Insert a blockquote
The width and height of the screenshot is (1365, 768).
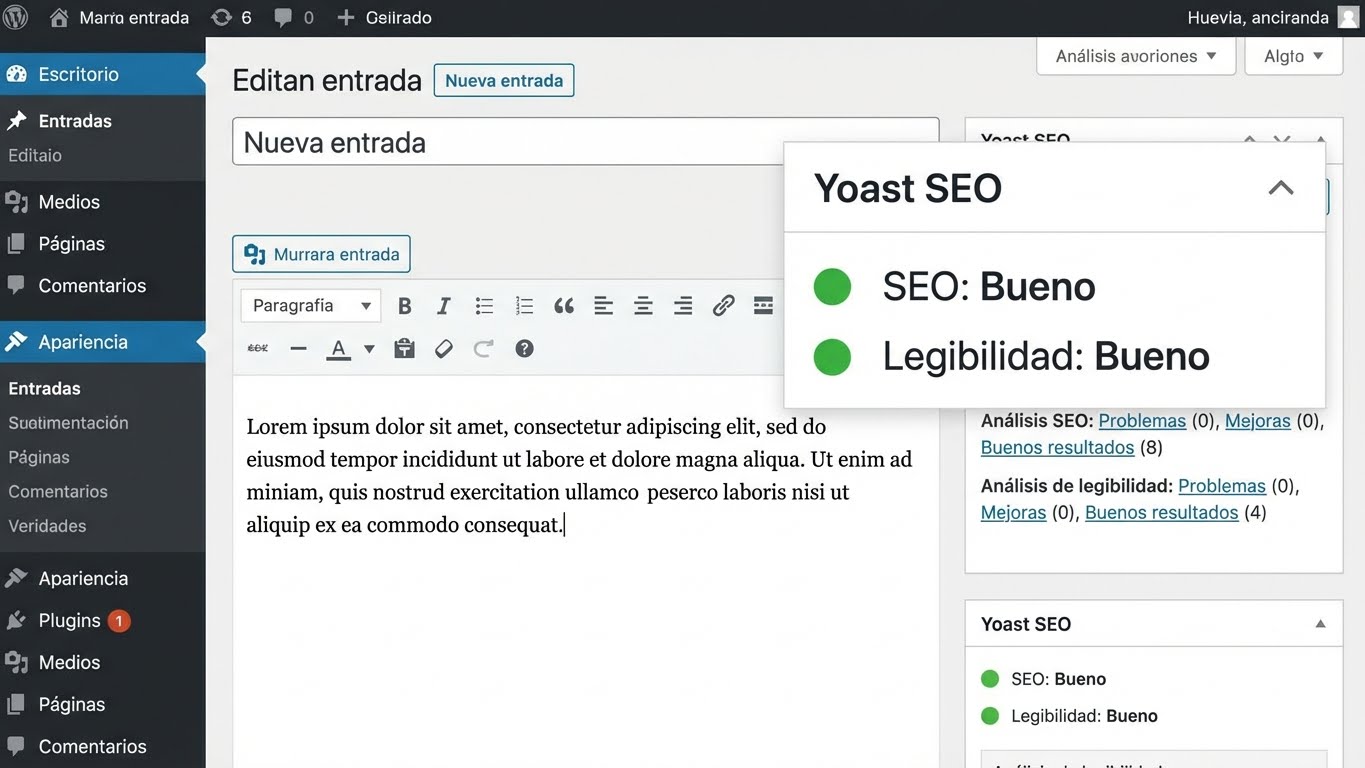coord(563,305)
